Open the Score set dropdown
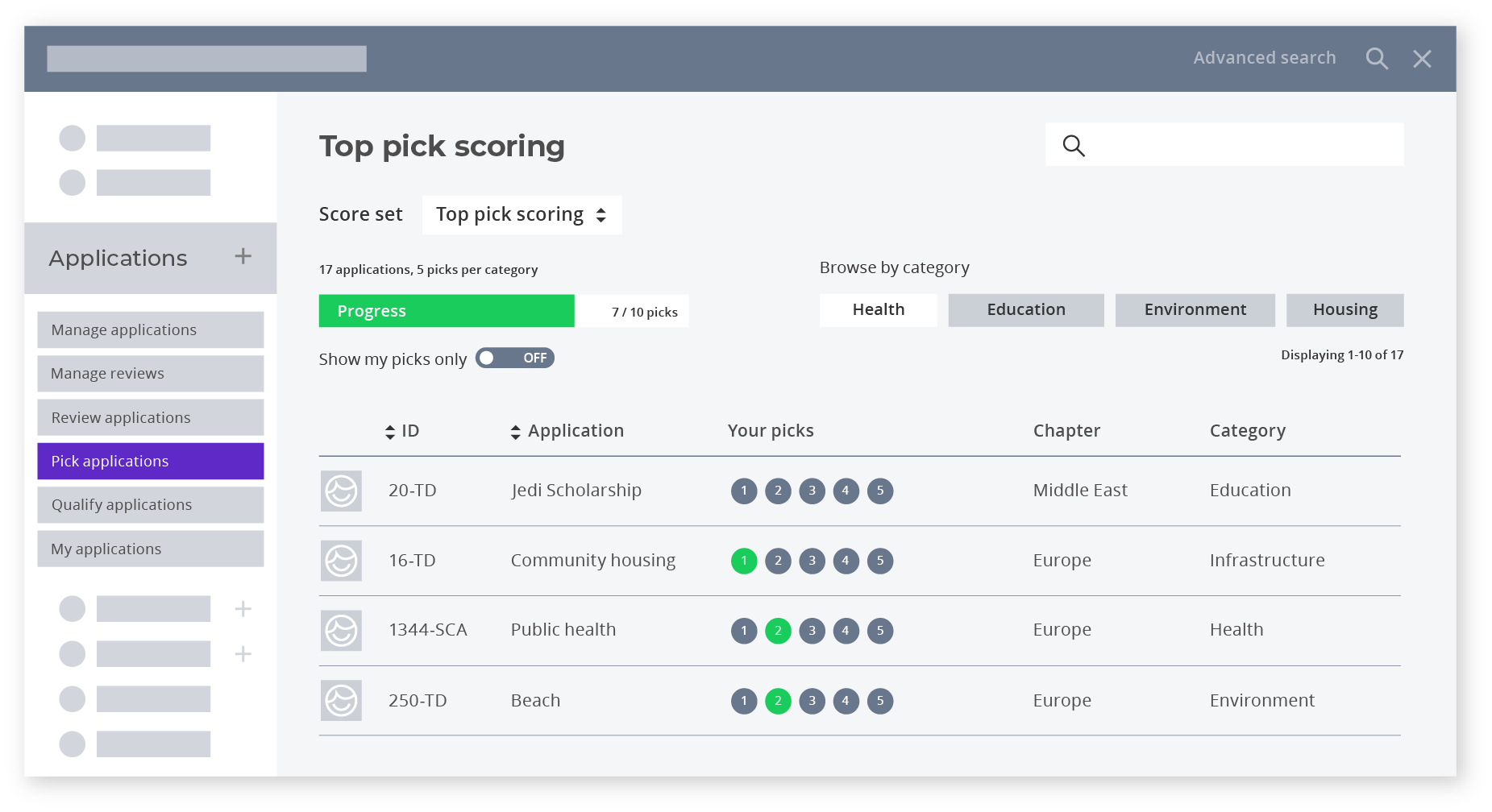 [x=522, y=215]
